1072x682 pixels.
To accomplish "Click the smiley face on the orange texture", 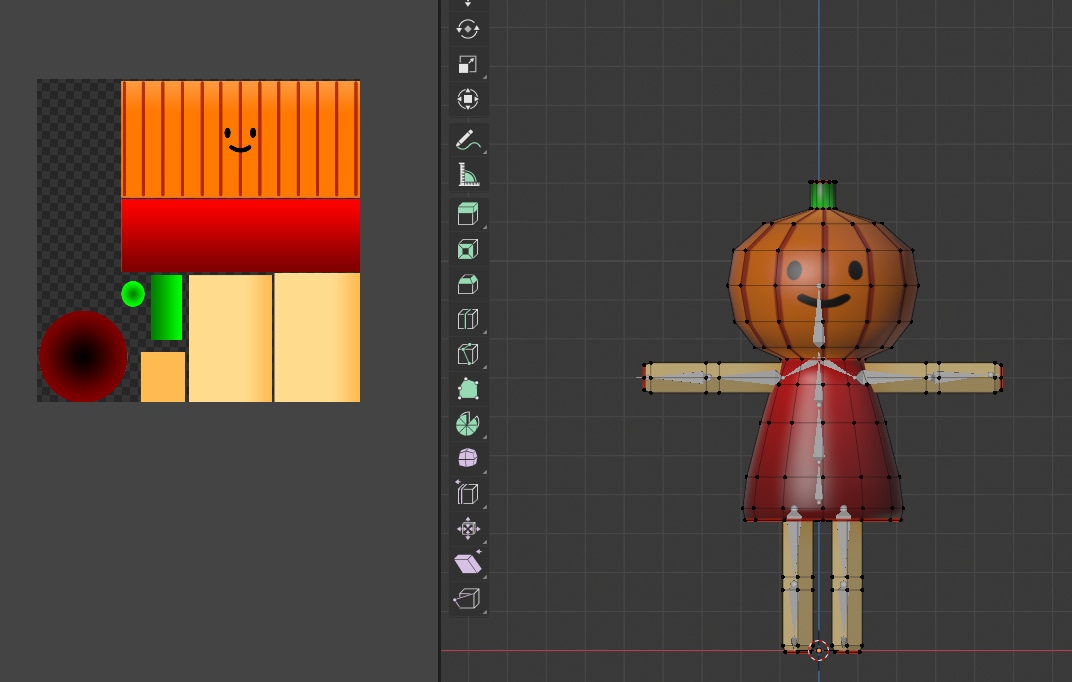I will [x=240, y=139].
